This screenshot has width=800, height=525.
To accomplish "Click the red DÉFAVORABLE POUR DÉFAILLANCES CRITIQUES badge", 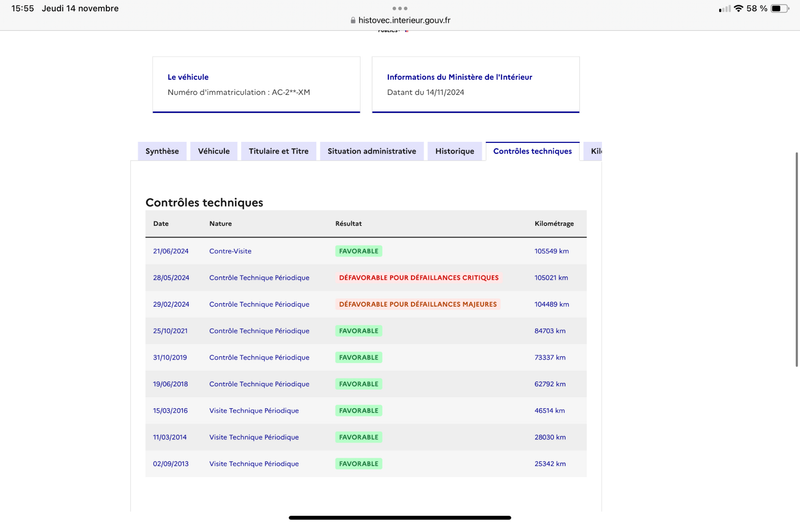I will coord(419,278).
